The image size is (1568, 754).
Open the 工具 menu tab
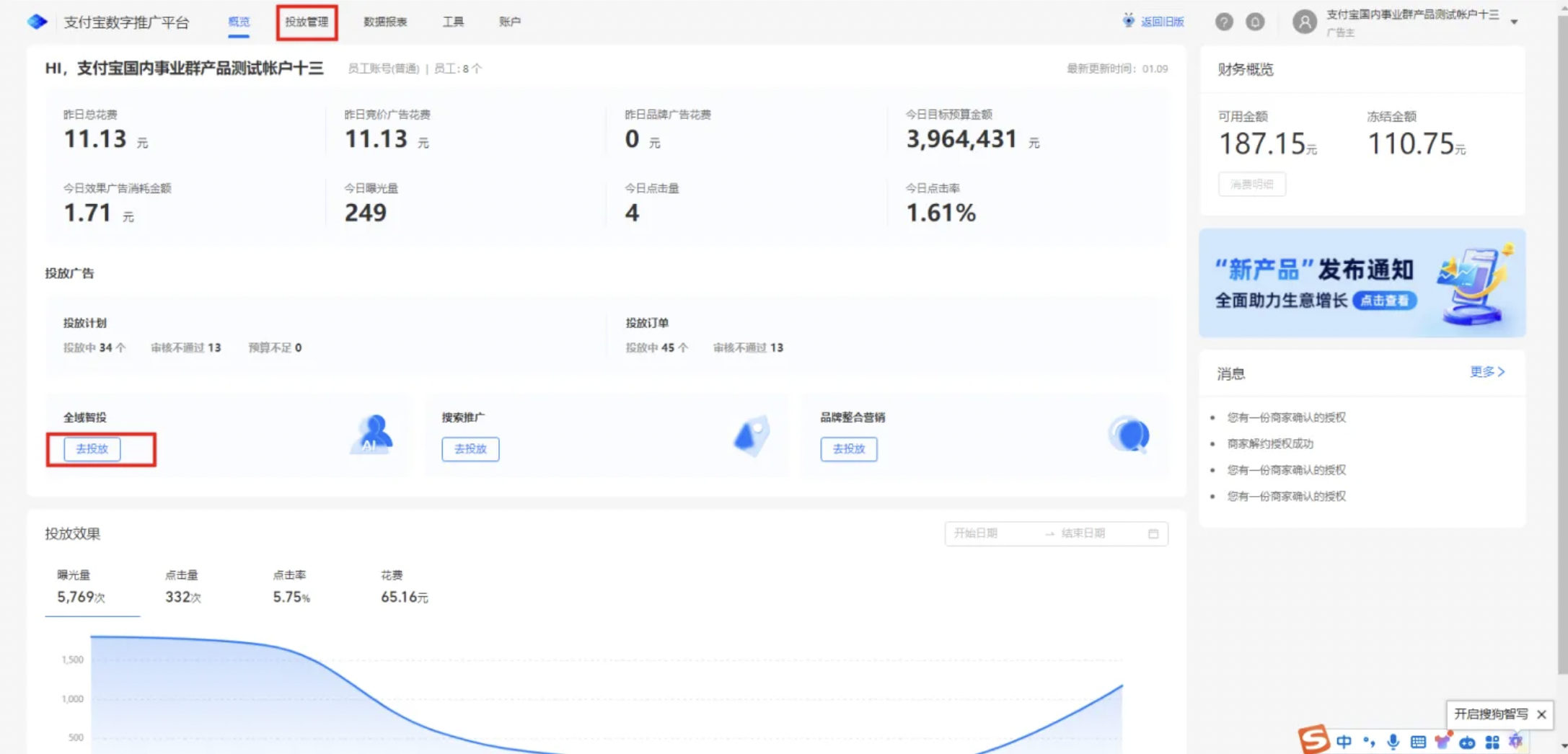[453, 22]
